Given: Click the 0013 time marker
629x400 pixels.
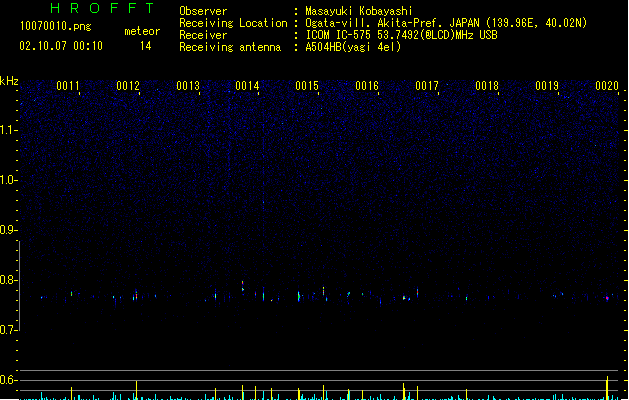Looking at the screenshot, I should [x=188, y=86].
